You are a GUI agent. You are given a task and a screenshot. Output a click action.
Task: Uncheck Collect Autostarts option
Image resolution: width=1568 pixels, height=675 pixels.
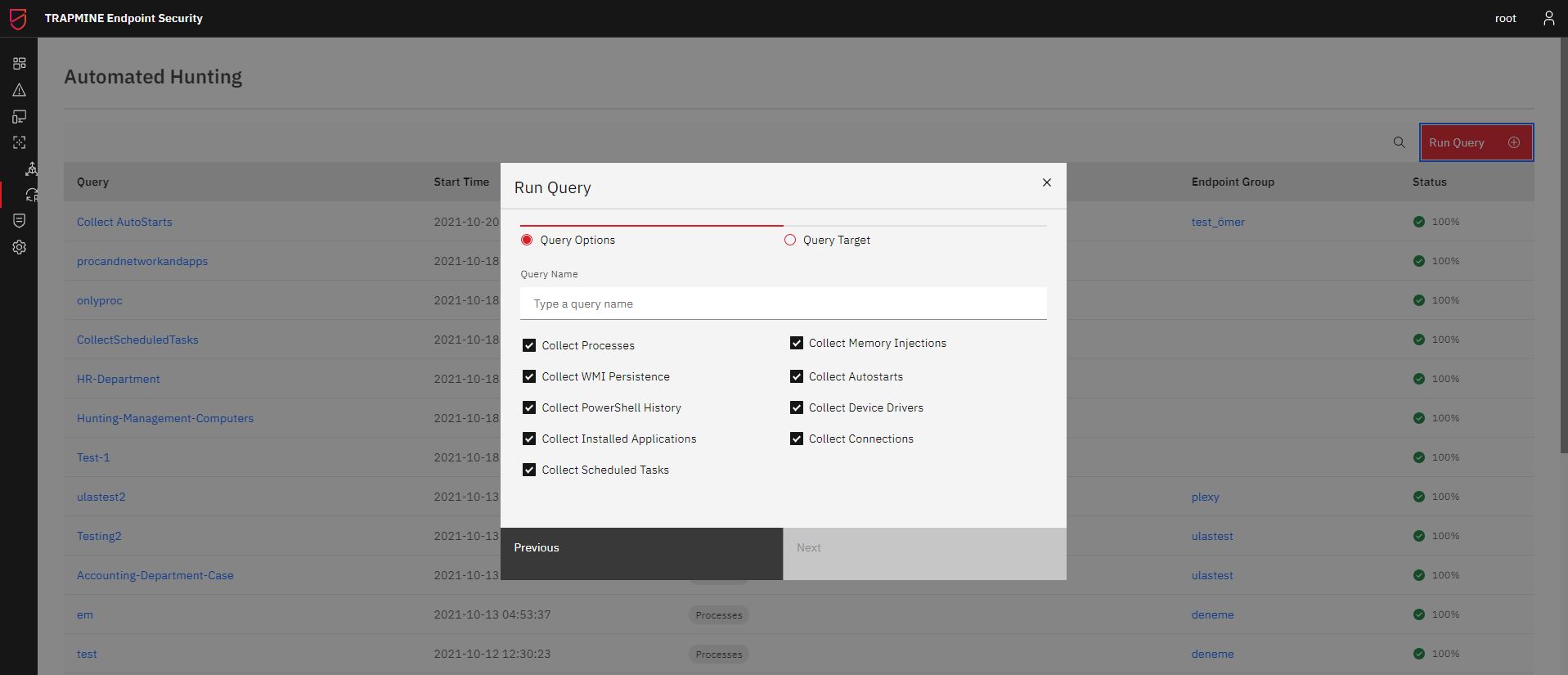(796, 376)
